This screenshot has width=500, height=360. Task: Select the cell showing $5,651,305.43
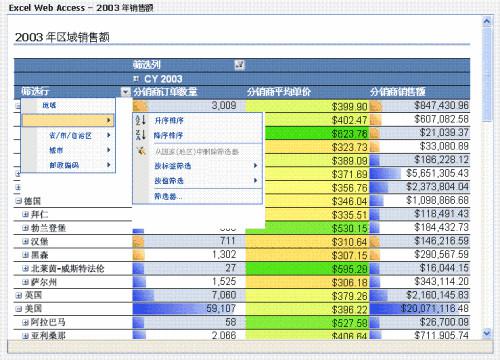coord(419,173)
